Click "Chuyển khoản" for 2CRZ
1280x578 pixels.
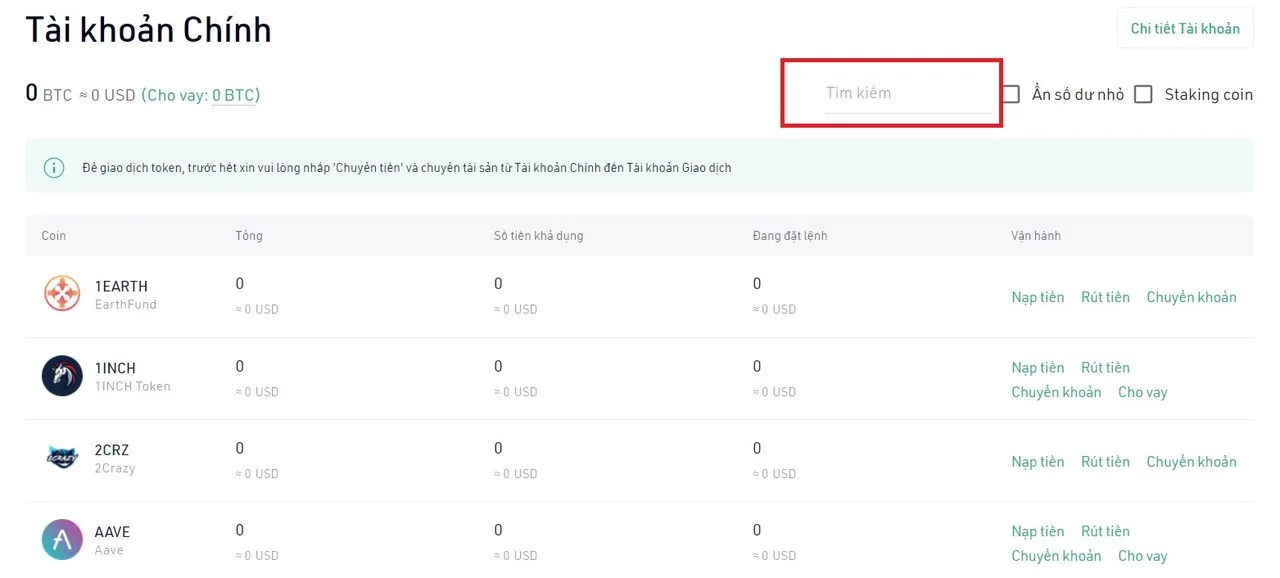[x=1190, y=461]
